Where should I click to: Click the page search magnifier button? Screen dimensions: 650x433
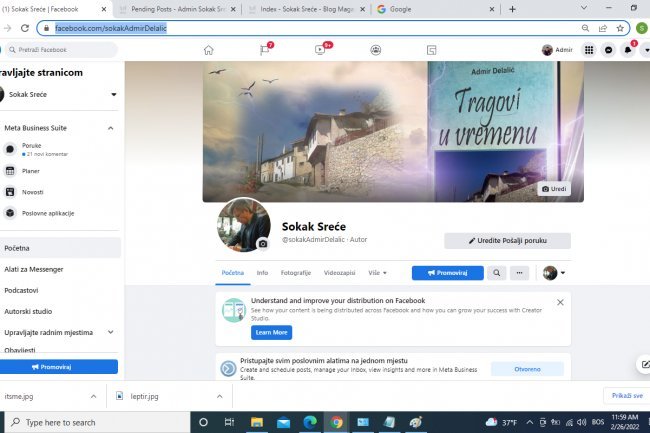click(496, 273)
